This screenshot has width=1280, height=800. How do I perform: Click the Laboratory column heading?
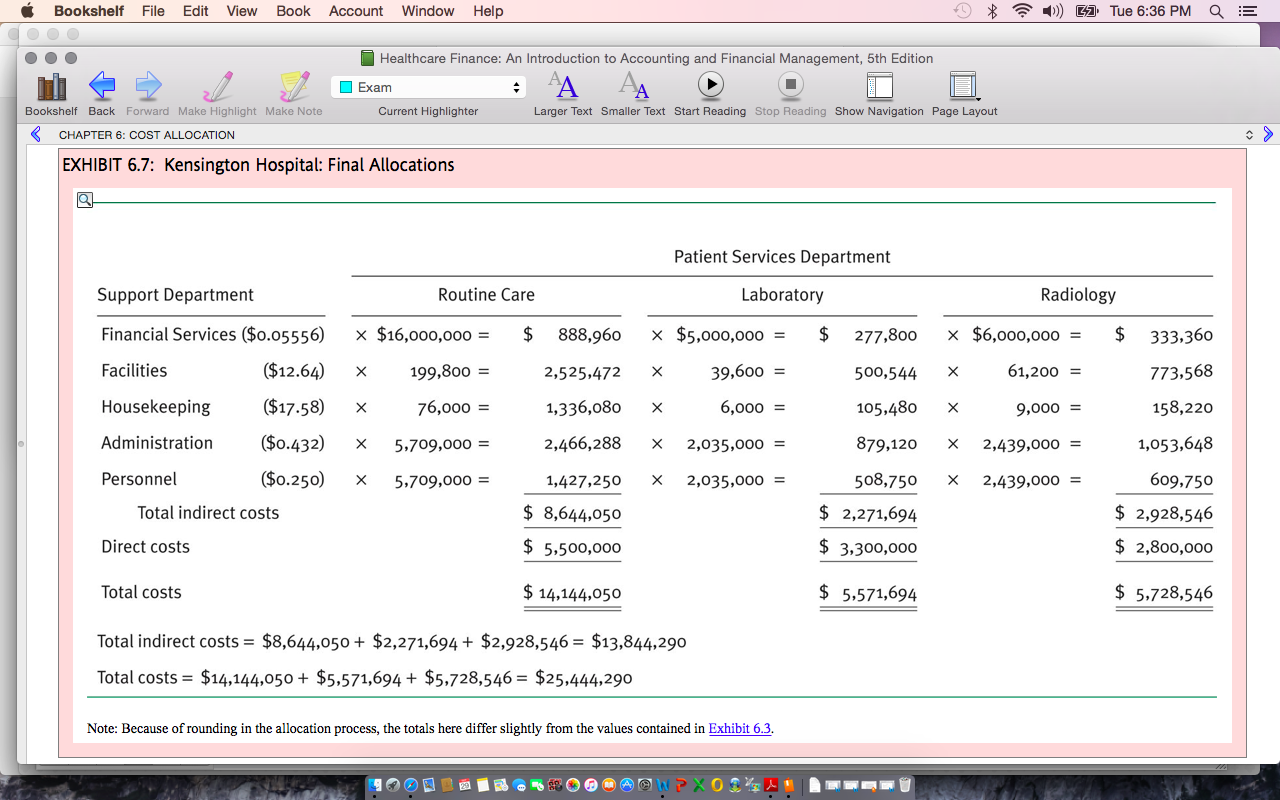pyautogui.click(x=782, y=295)
